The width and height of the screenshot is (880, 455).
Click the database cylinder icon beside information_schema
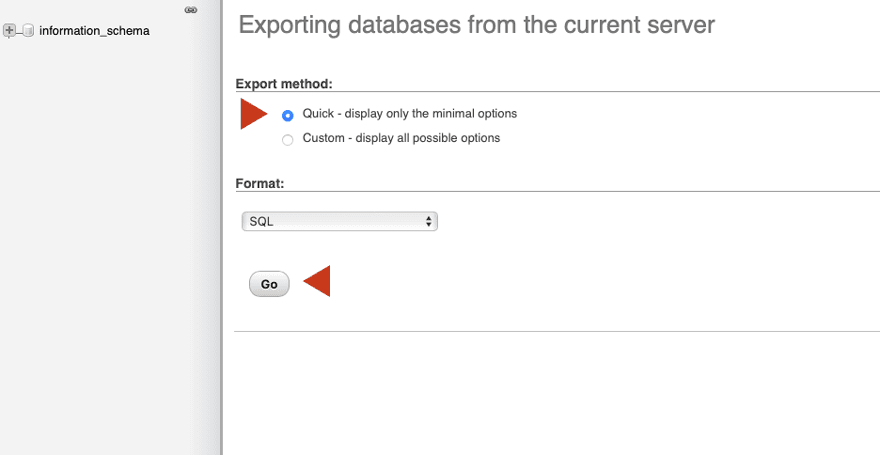(27, 31)
